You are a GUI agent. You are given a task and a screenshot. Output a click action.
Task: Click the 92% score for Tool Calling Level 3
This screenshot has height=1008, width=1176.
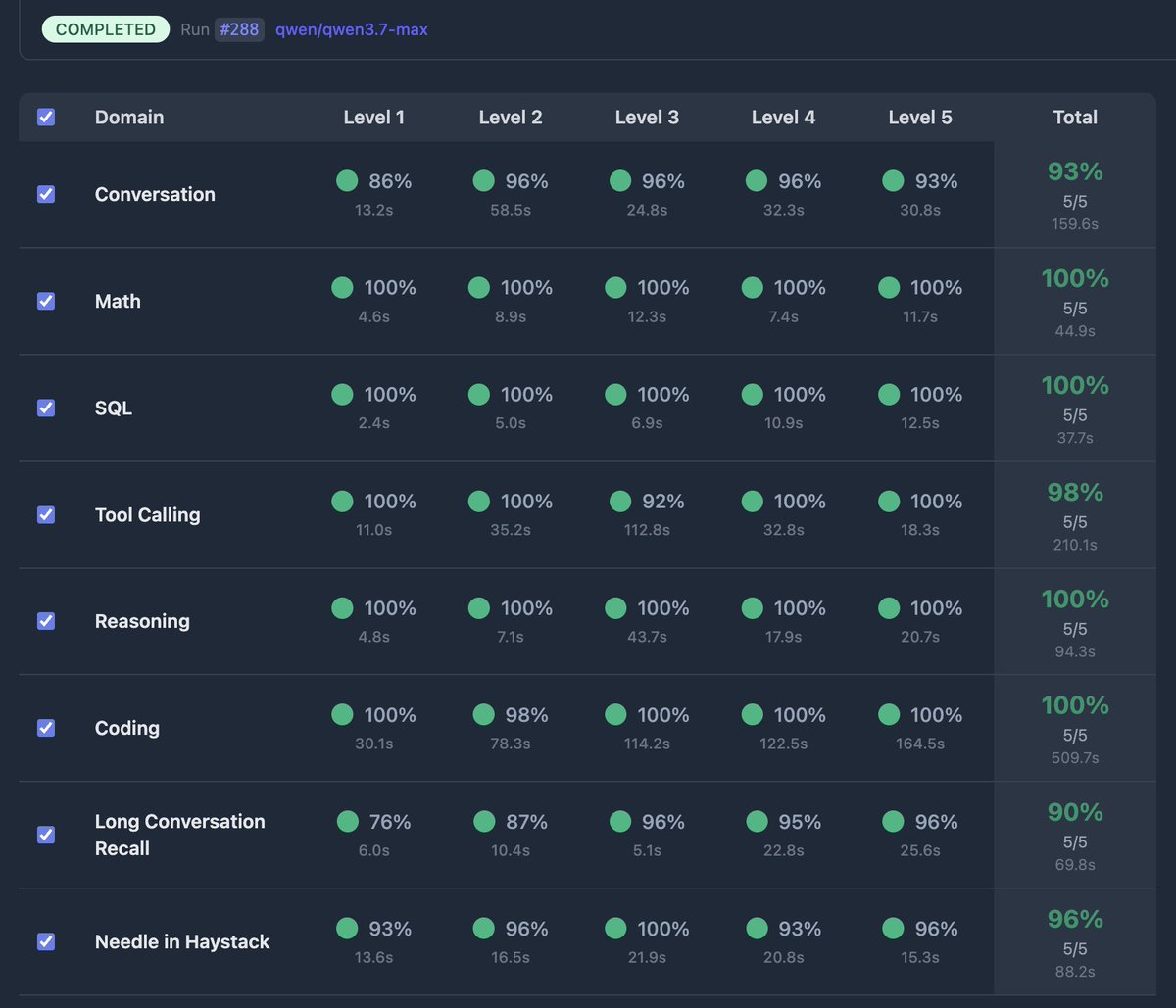[663, 502]
